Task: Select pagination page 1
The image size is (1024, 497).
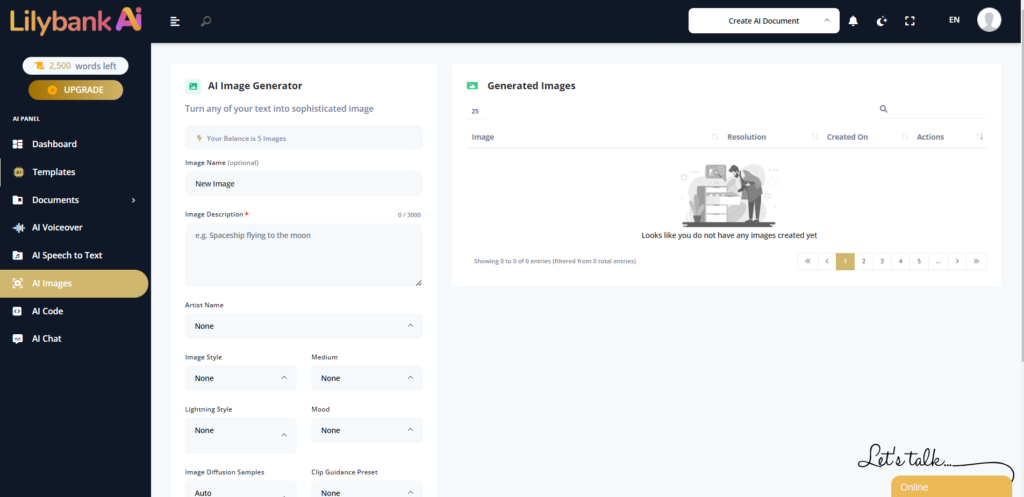Action: tap(845, 261)
